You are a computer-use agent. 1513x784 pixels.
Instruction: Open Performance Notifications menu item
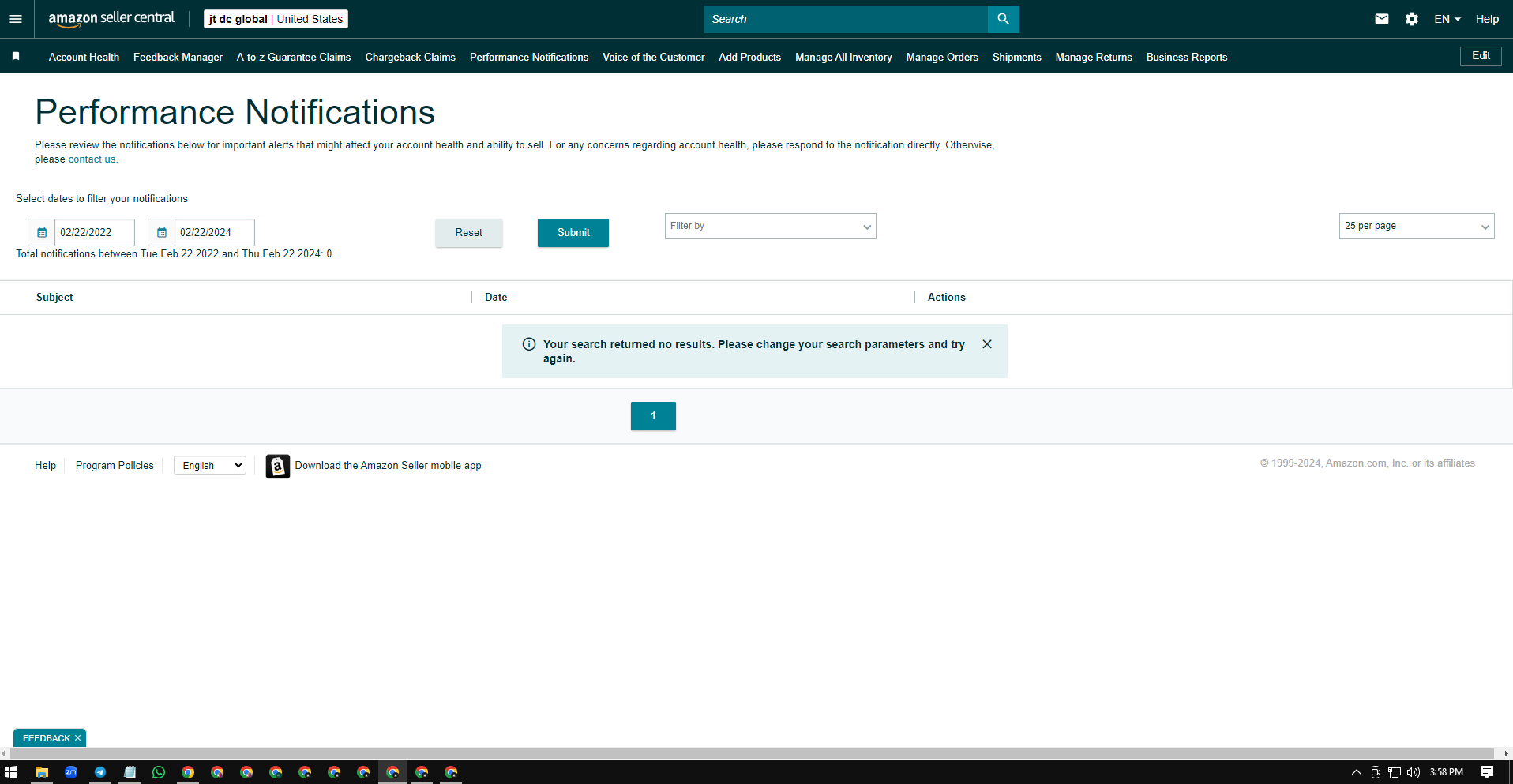point(529,57)
